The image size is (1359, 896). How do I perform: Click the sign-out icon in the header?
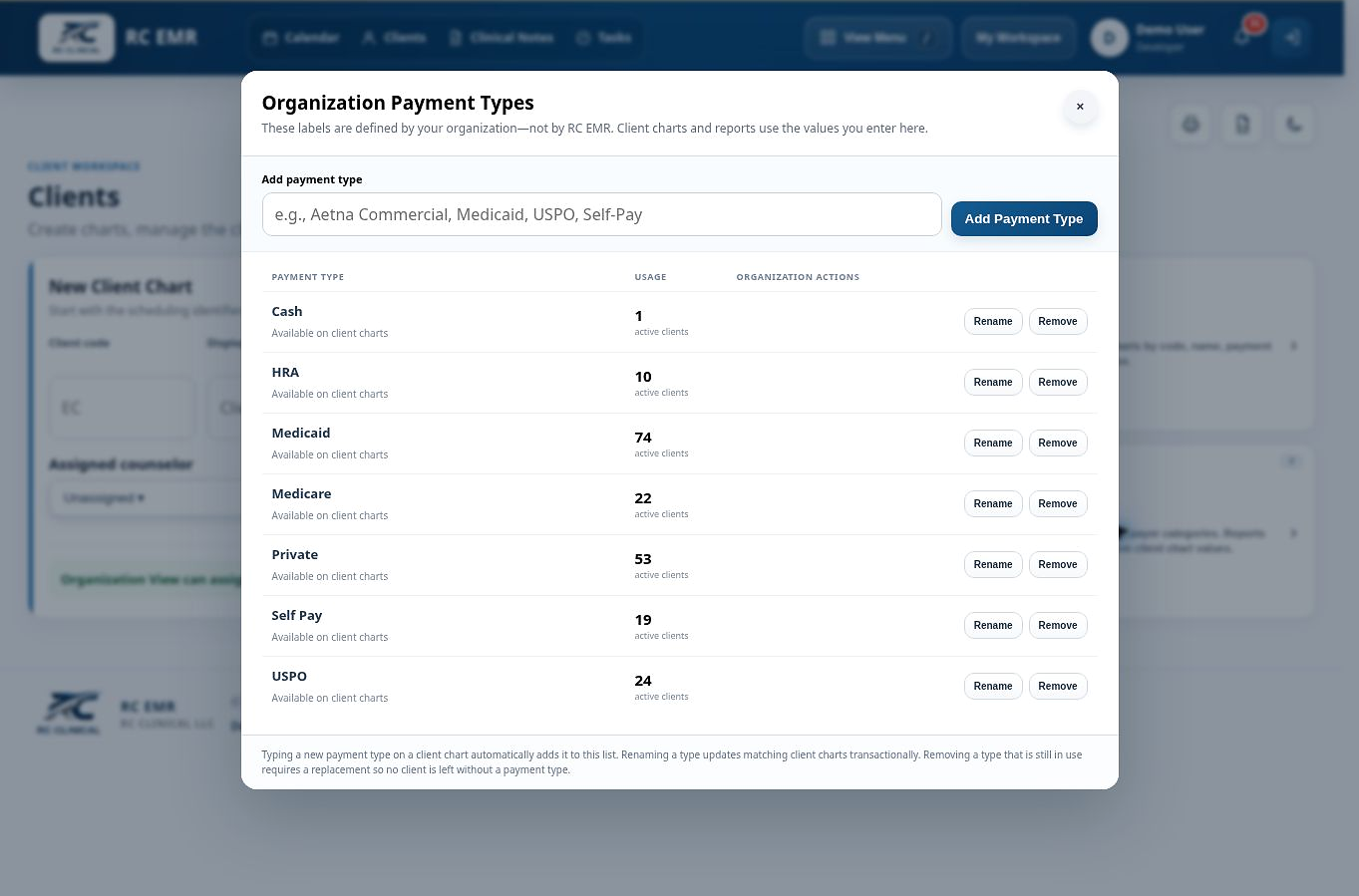tap(1291, 38)
